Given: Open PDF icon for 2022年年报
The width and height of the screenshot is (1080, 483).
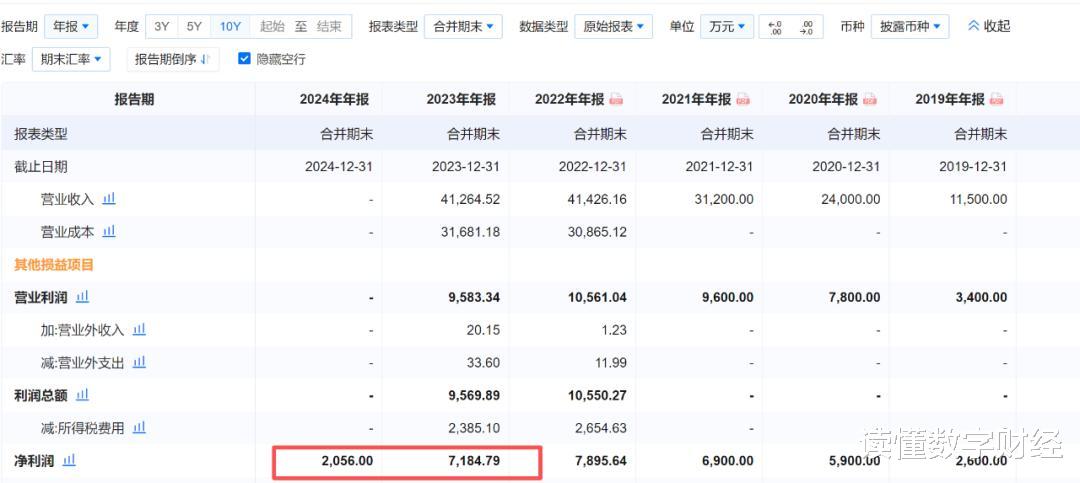Looking at the screenshot, I should pos(617,99).
